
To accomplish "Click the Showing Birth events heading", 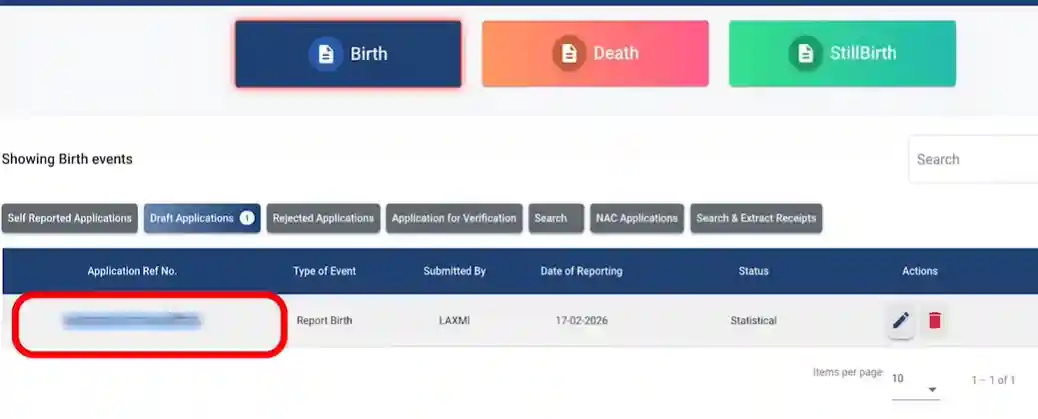I will (x=67, y=160).
